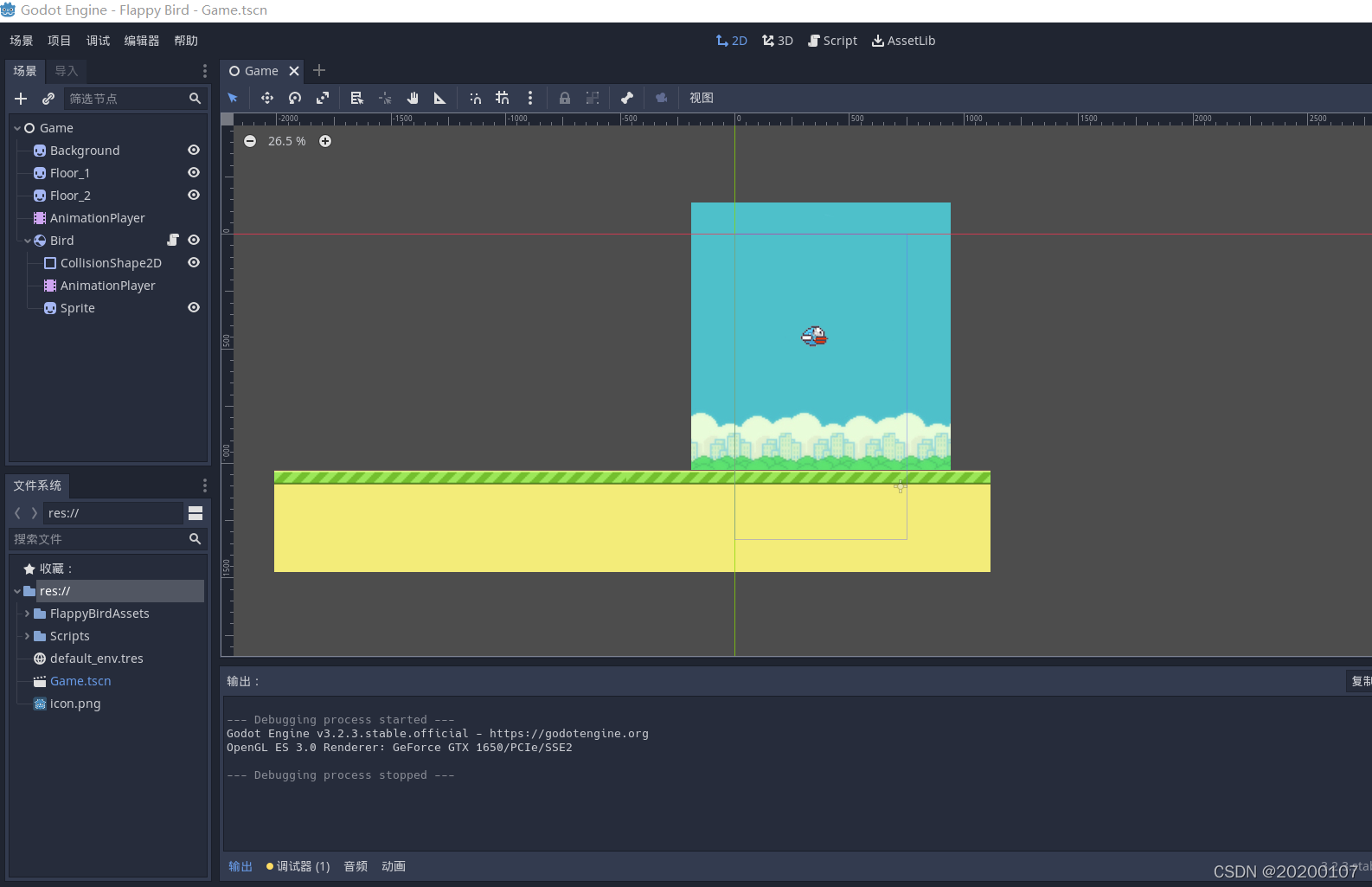Open the list-select nodes tool
Screen dimensions: 1372x887
(357, 98)
